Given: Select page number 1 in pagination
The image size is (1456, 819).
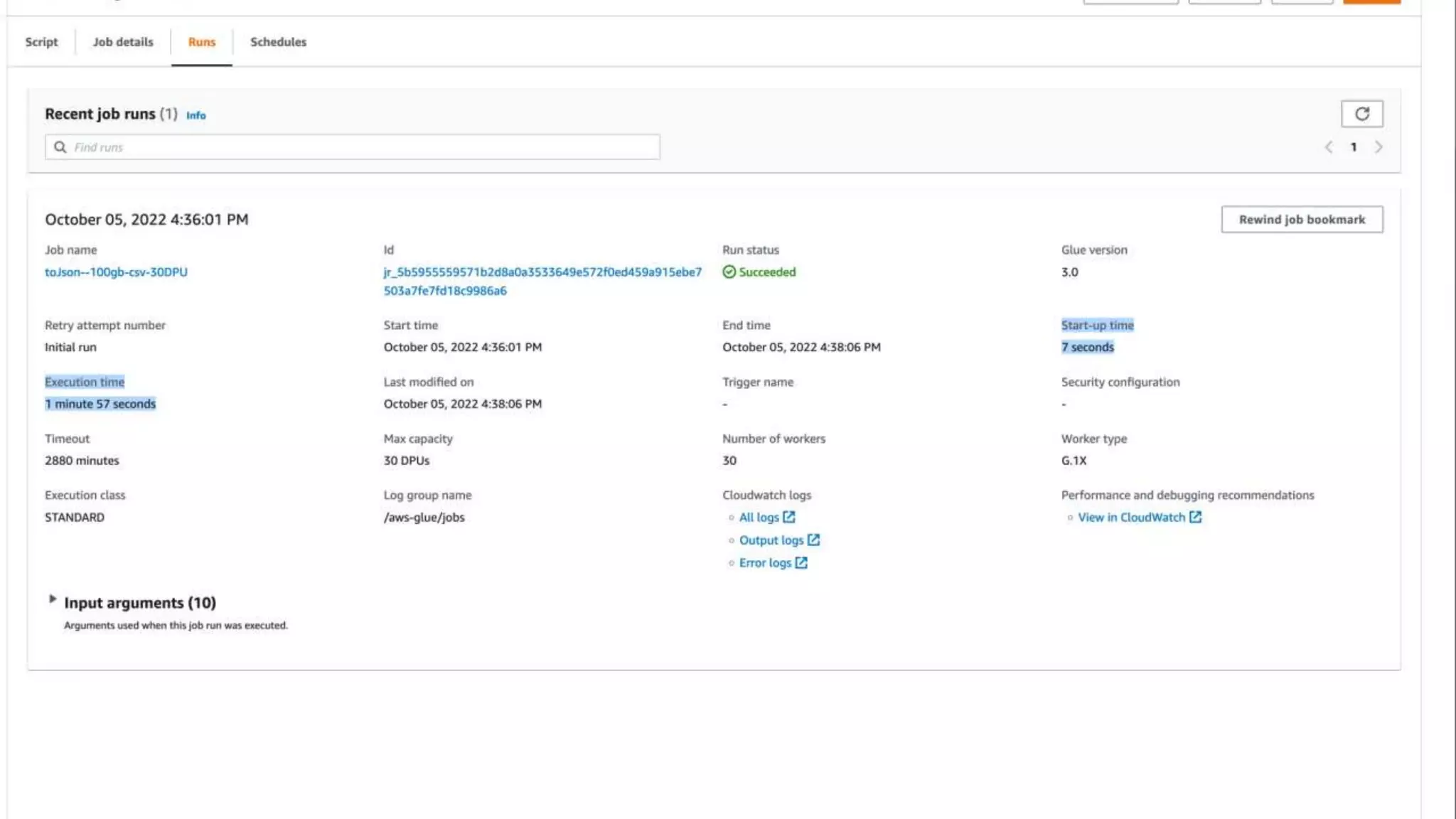Looking at the screenshot, I should 1354,147.
